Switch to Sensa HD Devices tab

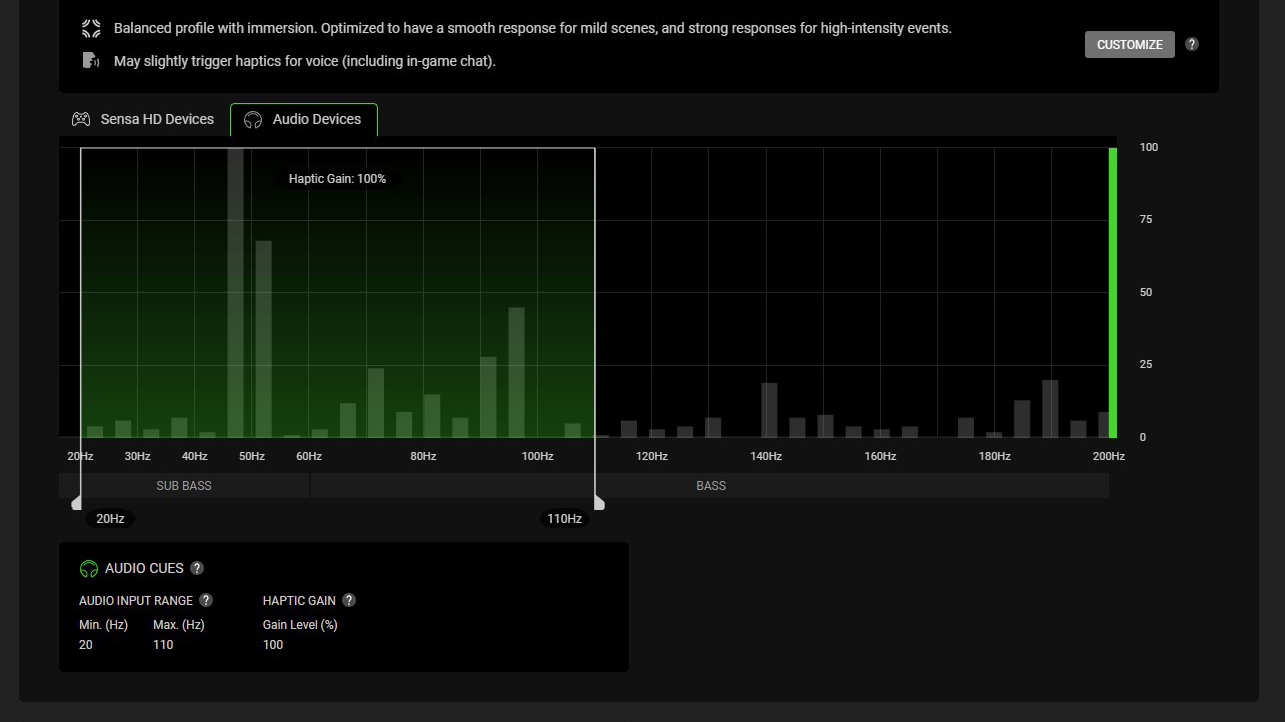tap(143, 119)
